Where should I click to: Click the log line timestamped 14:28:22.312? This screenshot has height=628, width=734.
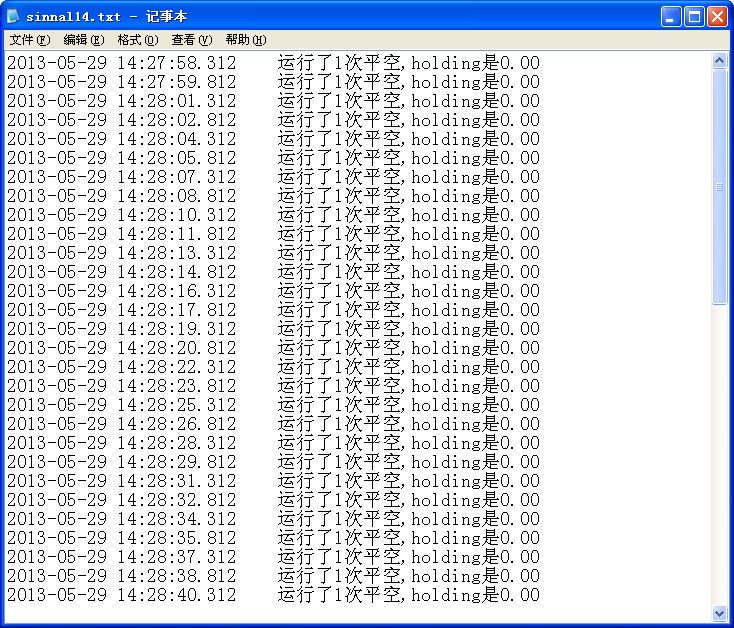pos(273,367)
